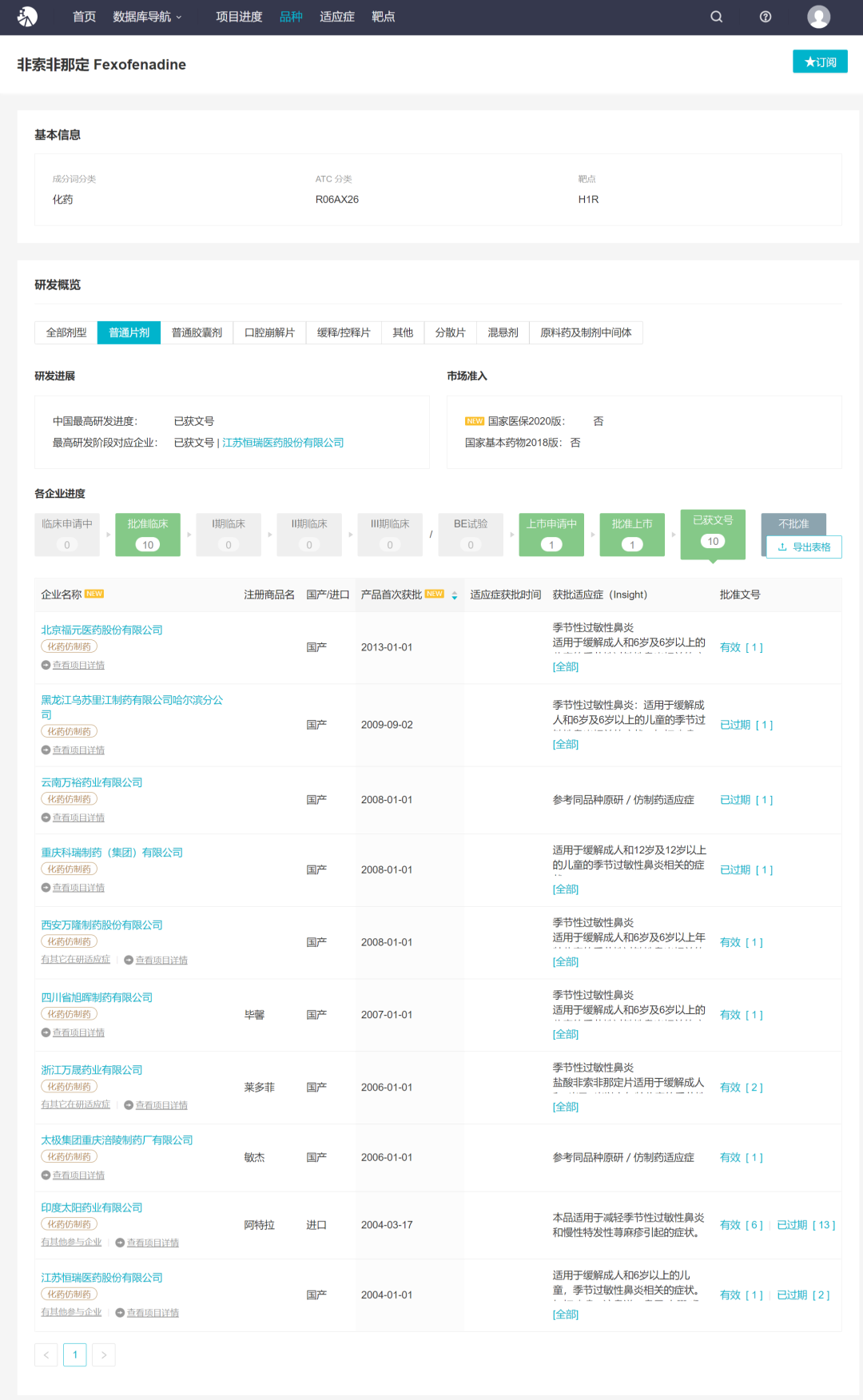This screenshot has height=1400, width=863.
Task: Open the search magnifier icon
Action: (717, 17)
